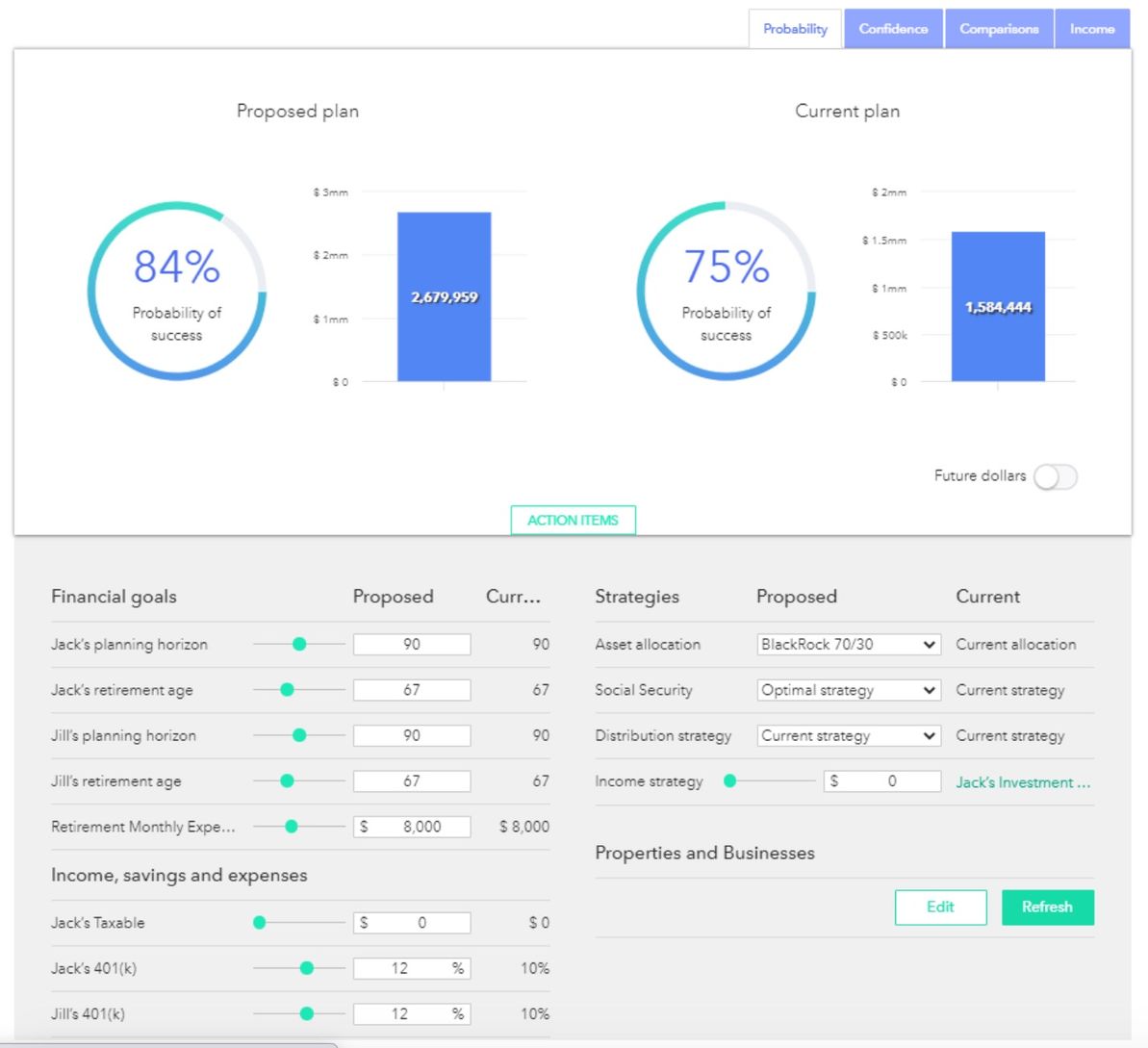The image size is (1148, 1048).
Task: Toggle the Future dollars switch
Action: point(1055,476)
